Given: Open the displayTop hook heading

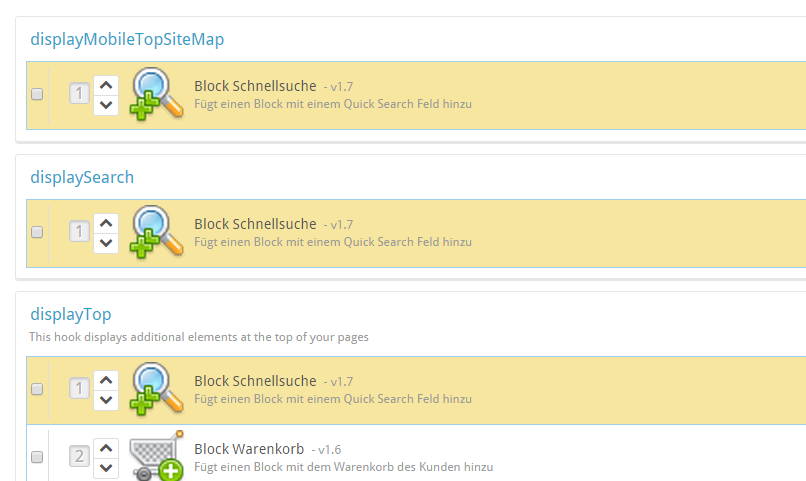Looking at the screenshot, I should [71, 314].
